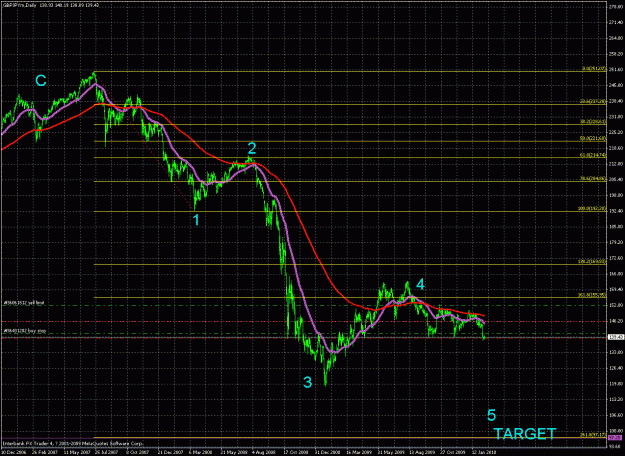Click the 198.80 price axis value
625x456 pixels.
click(615, 195)
